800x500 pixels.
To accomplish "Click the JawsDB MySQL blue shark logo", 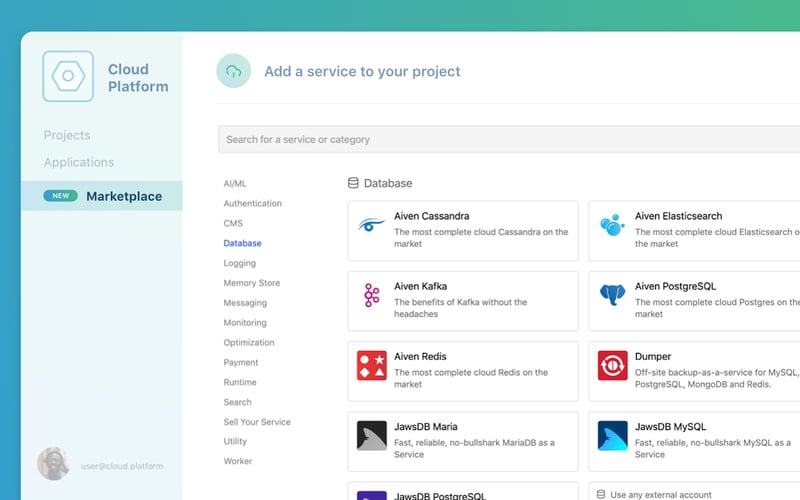I will [x=612, y=436].
